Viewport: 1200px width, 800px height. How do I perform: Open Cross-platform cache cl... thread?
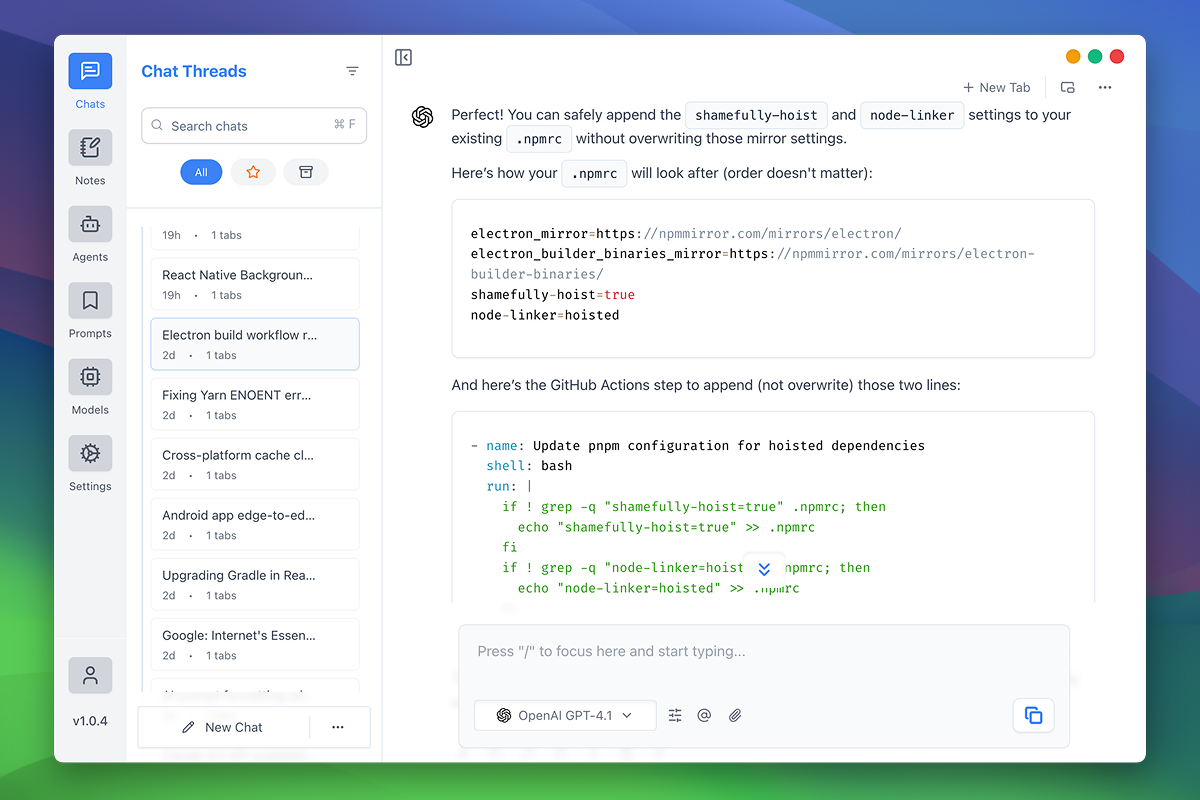tap(255, 464)
